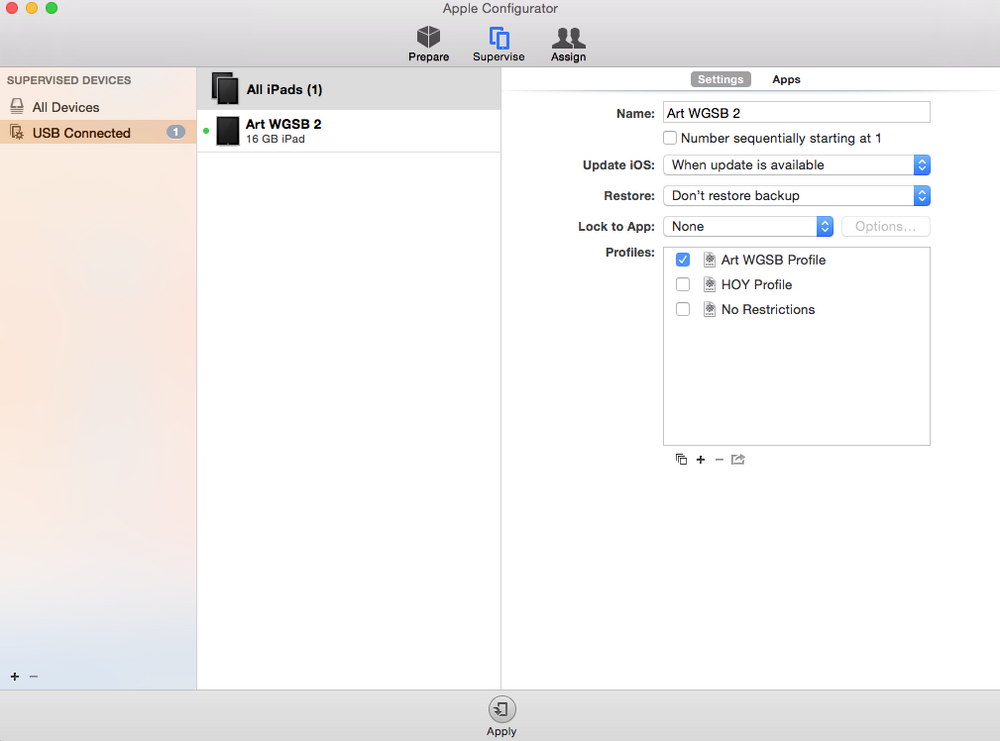Check the No Restrictions checkbox
The image size is (1000, 741).
[x=682, y=309]
